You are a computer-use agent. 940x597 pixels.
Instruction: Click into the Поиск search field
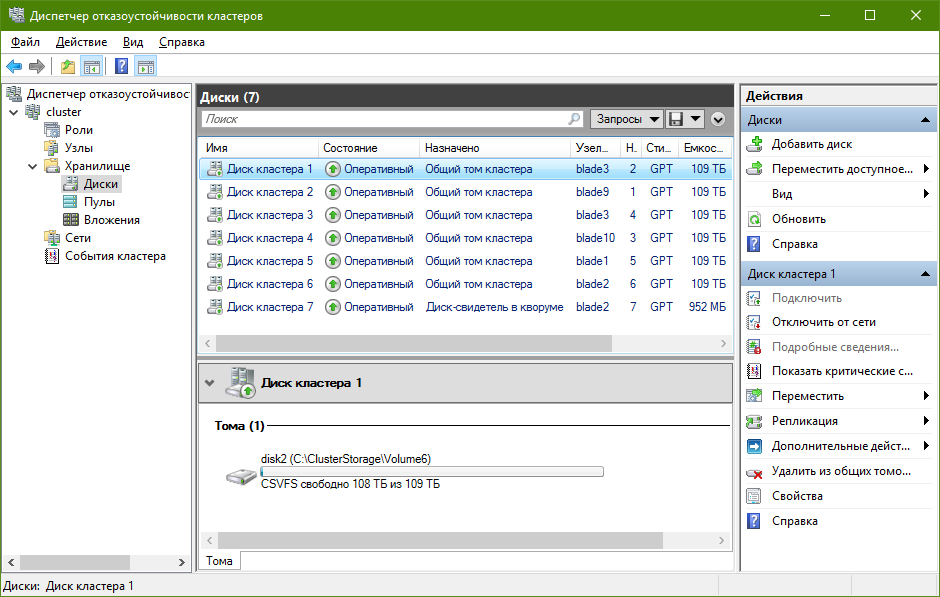tap(384, 119)
